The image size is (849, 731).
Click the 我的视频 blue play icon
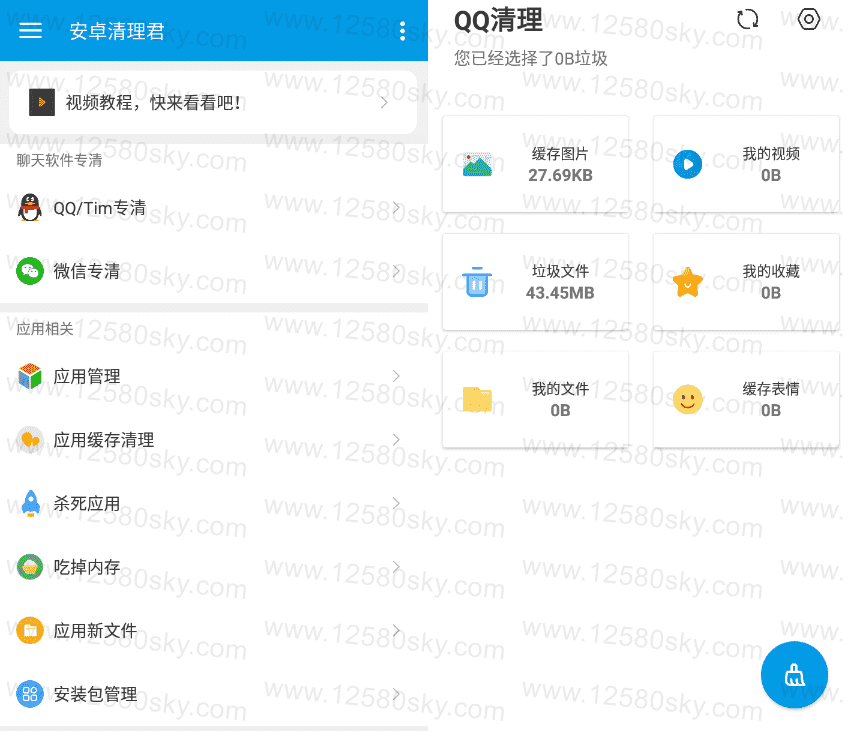(x=688, y=164)
